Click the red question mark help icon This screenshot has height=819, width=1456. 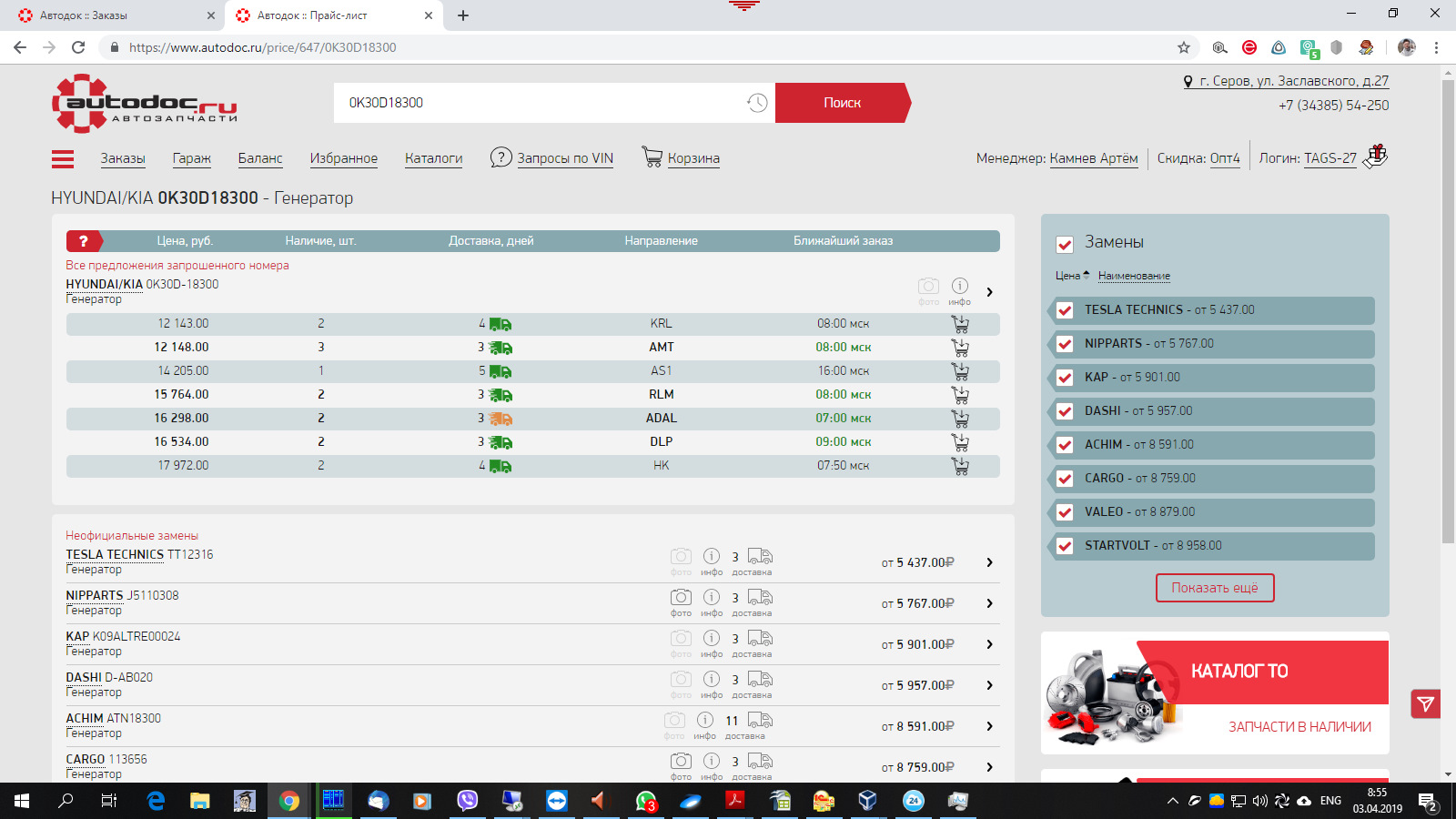point(84,241)
